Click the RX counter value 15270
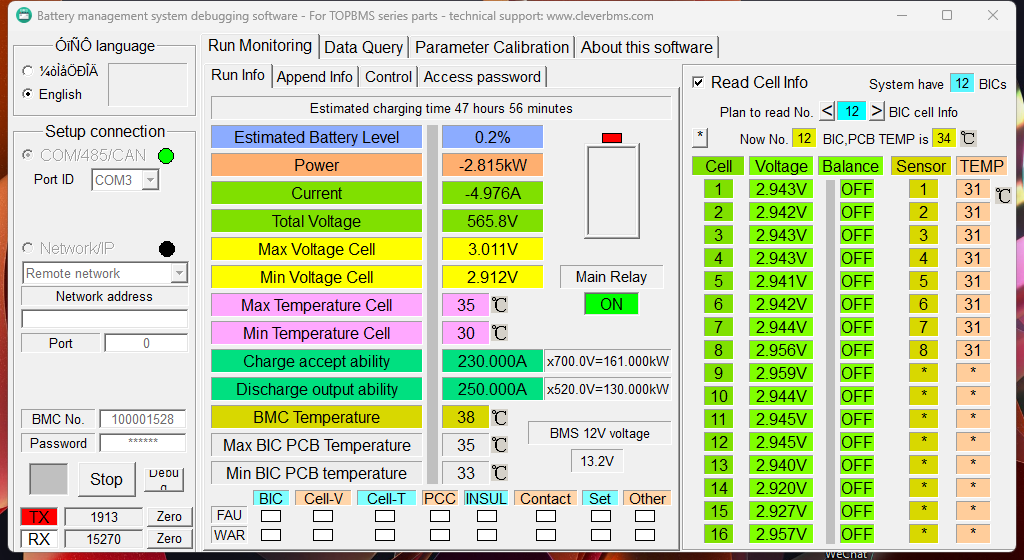 (x=104, y=539)
